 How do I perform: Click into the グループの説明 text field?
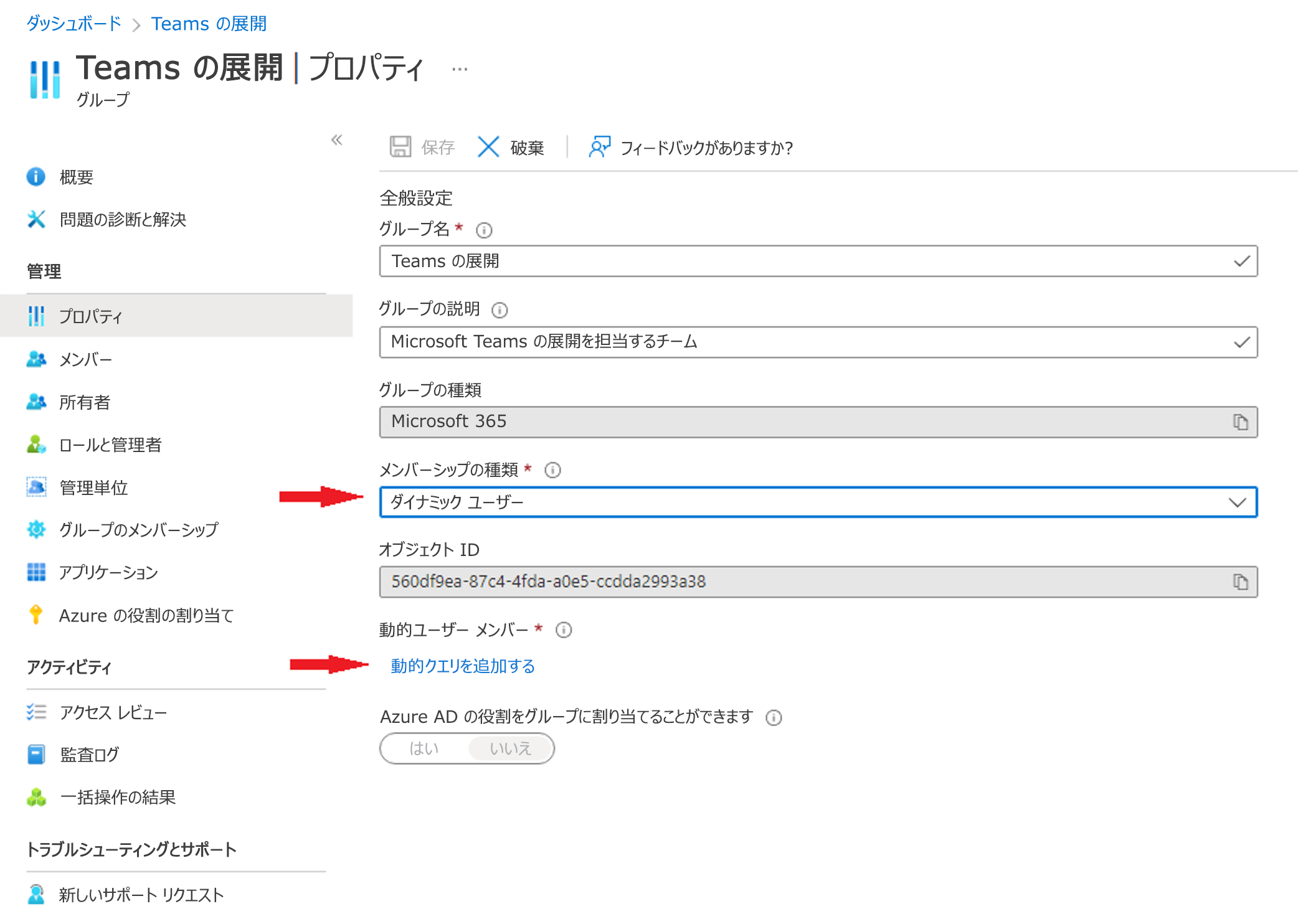[x=818, y=342]
